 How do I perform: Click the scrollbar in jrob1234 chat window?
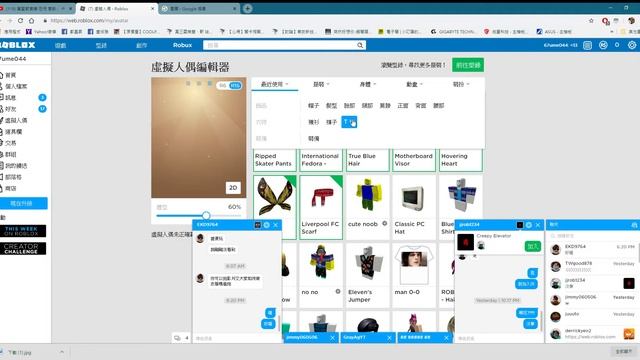click(541, 320)
